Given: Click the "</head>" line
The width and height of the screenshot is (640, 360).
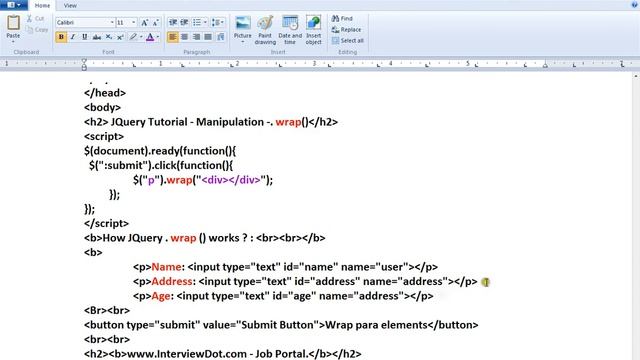Looking at the screenshot, I should (105, 93).
